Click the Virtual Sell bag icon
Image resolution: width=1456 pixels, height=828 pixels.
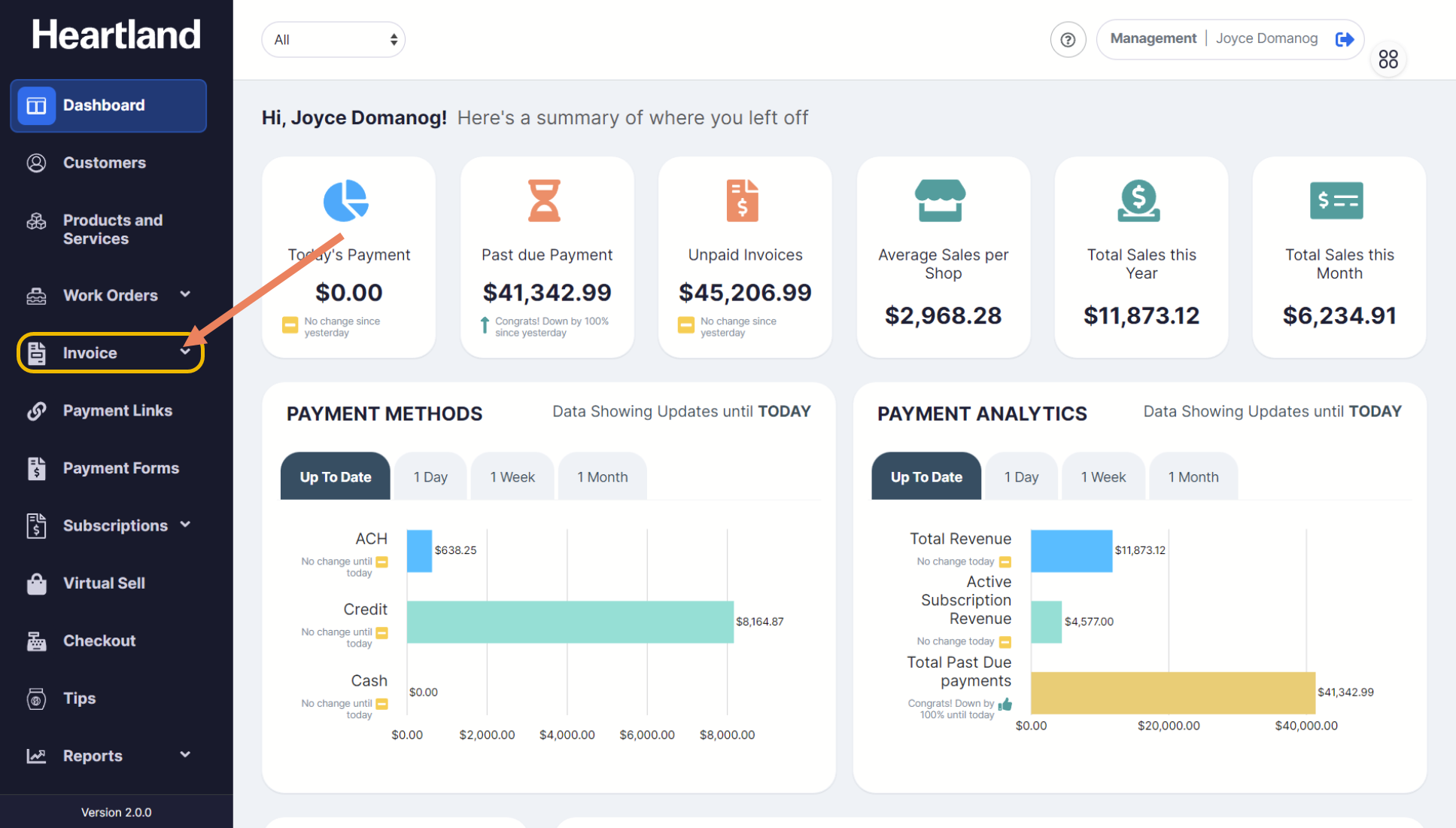point(36,583)
